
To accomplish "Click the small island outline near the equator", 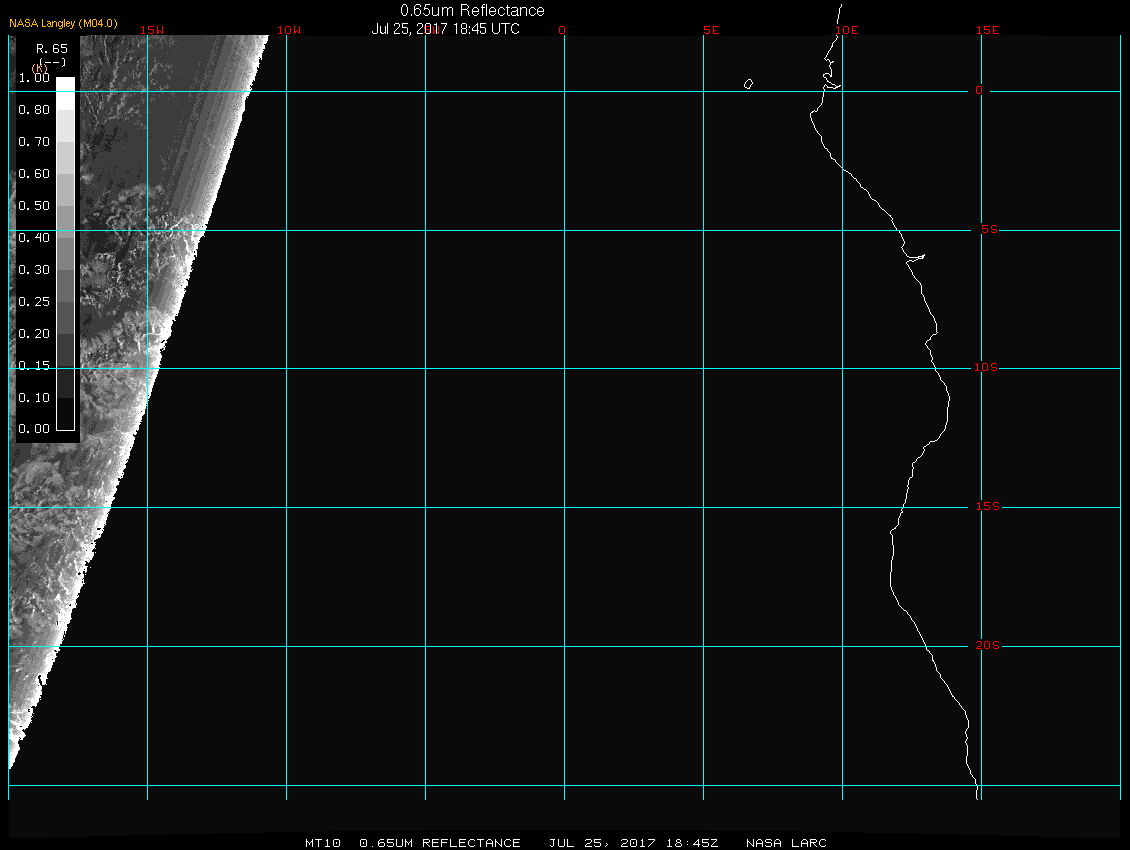I will coord(748,84).
